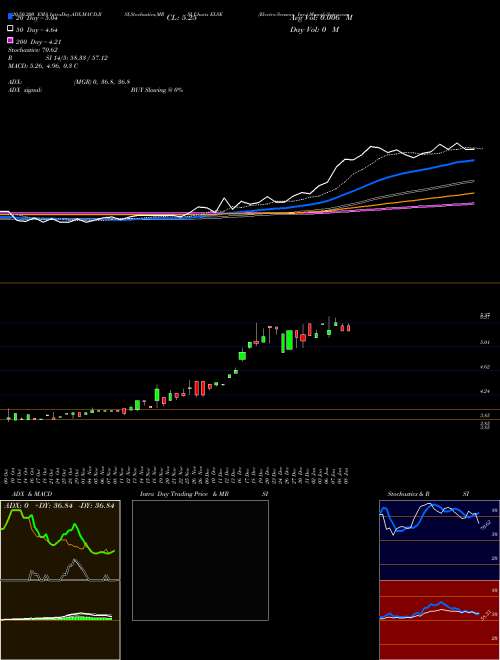Click the 'Stochastics & R' panel title
Viewport: 500px width, 660px height.
pos(409,493)
